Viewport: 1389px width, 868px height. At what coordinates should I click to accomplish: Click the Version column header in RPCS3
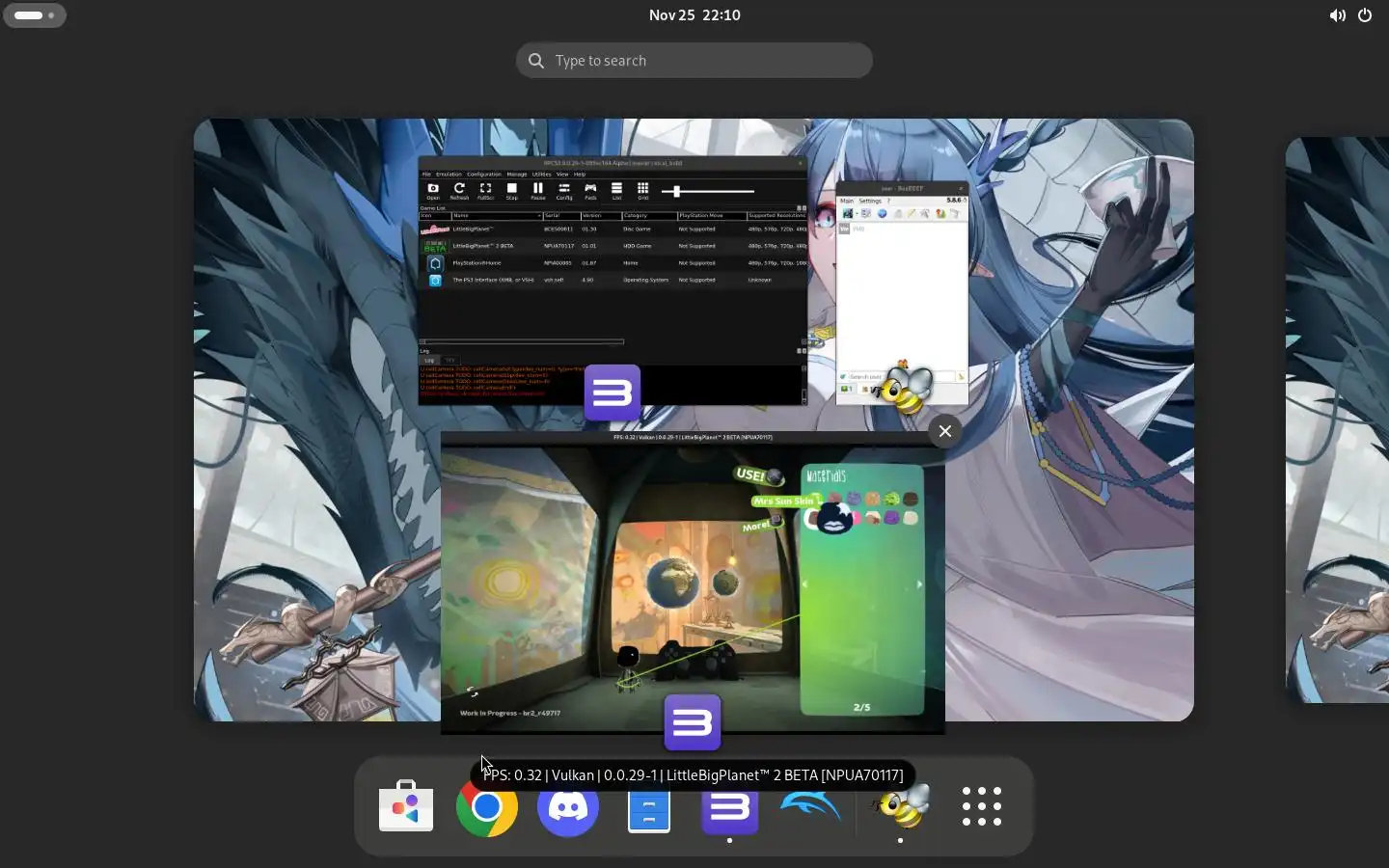coord(601,216)
